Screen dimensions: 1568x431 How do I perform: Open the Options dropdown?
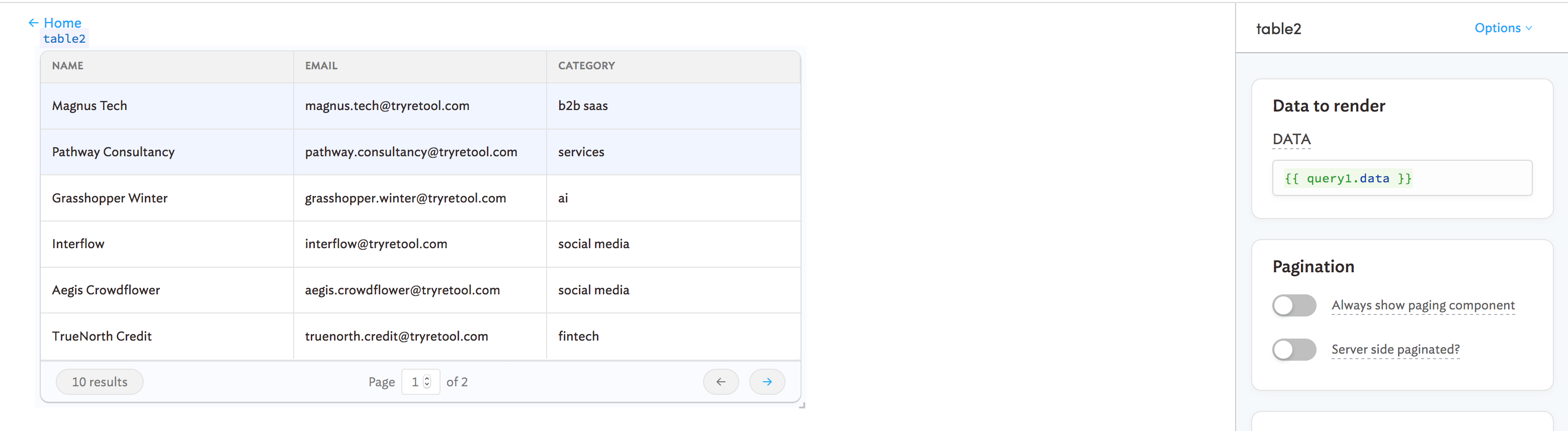(x=1502, y=28)
